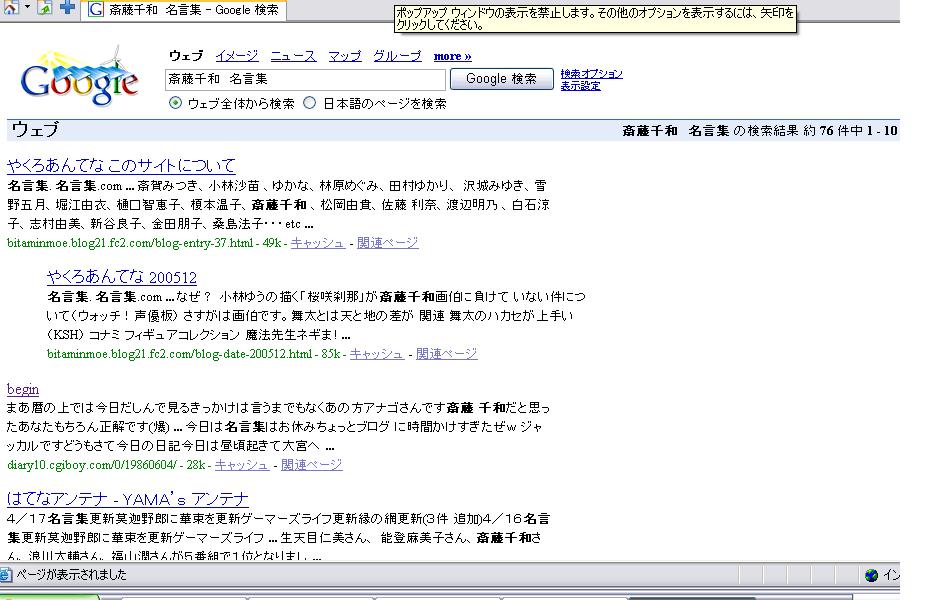Click the 検索結果 約 76 件中 1 - 10 text
This screenshot has width=950, height=600.
(822, 131)
